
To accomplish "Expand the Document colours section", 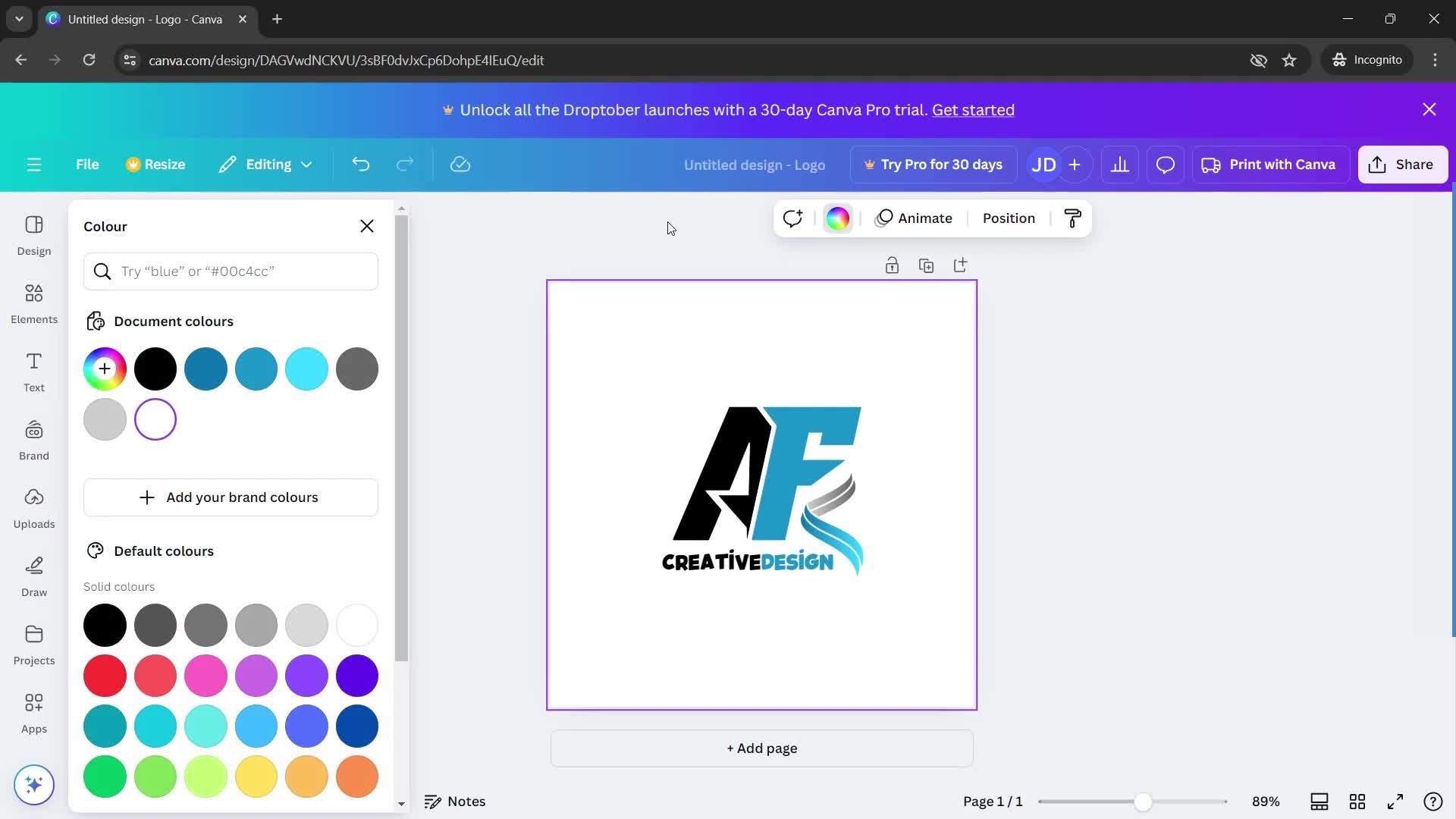I will (x=174, y=321).
